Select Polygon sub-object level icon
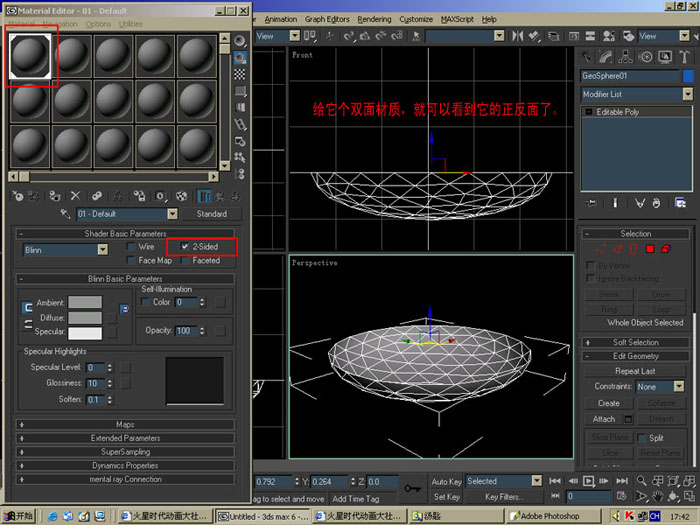The width and height of the screenshot is (700, 525). pyautogui.click(x=650, y=249)
